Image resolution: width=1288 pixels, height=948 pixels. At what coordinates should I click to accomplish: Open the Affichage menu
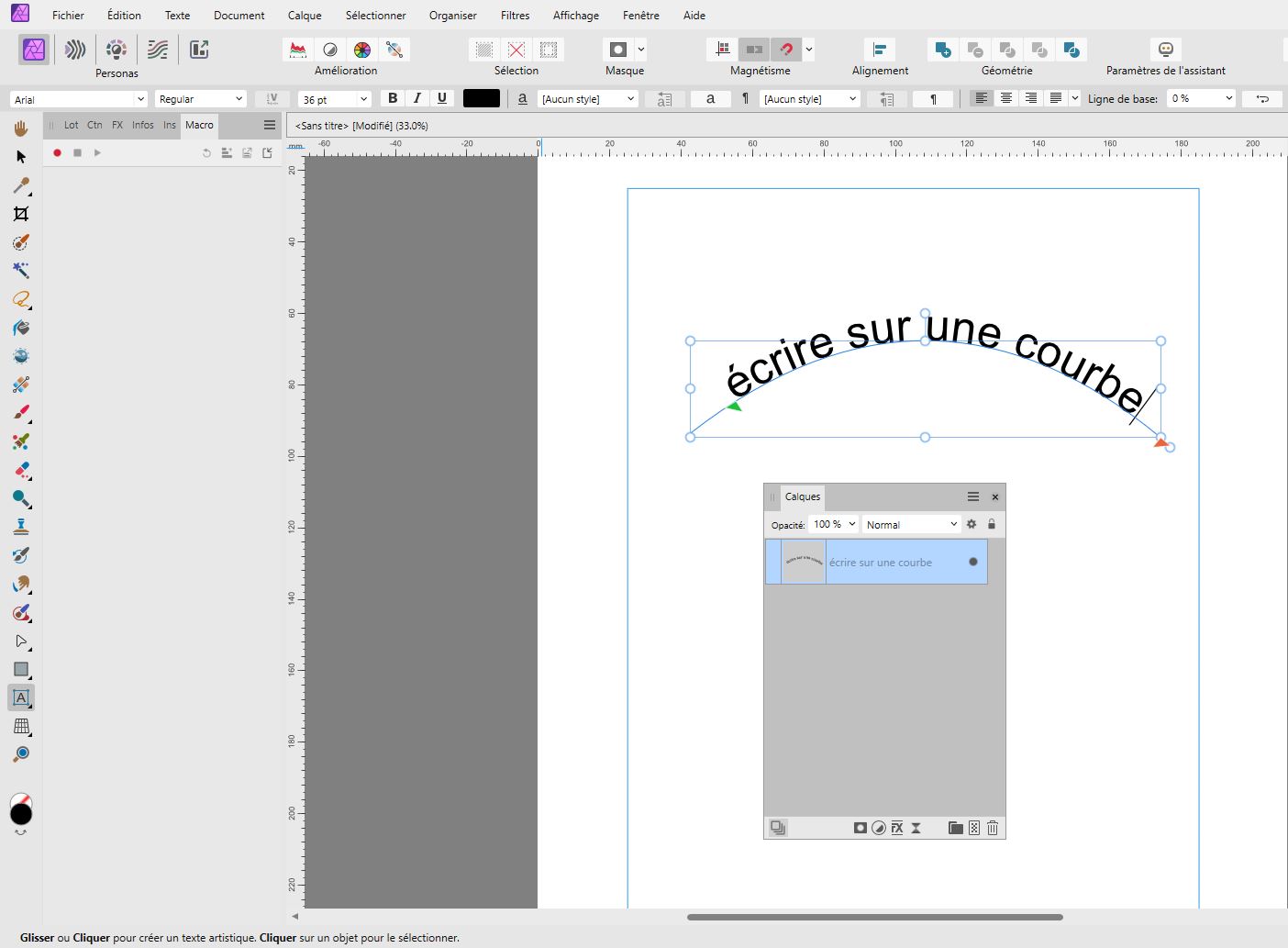[576, 16]
